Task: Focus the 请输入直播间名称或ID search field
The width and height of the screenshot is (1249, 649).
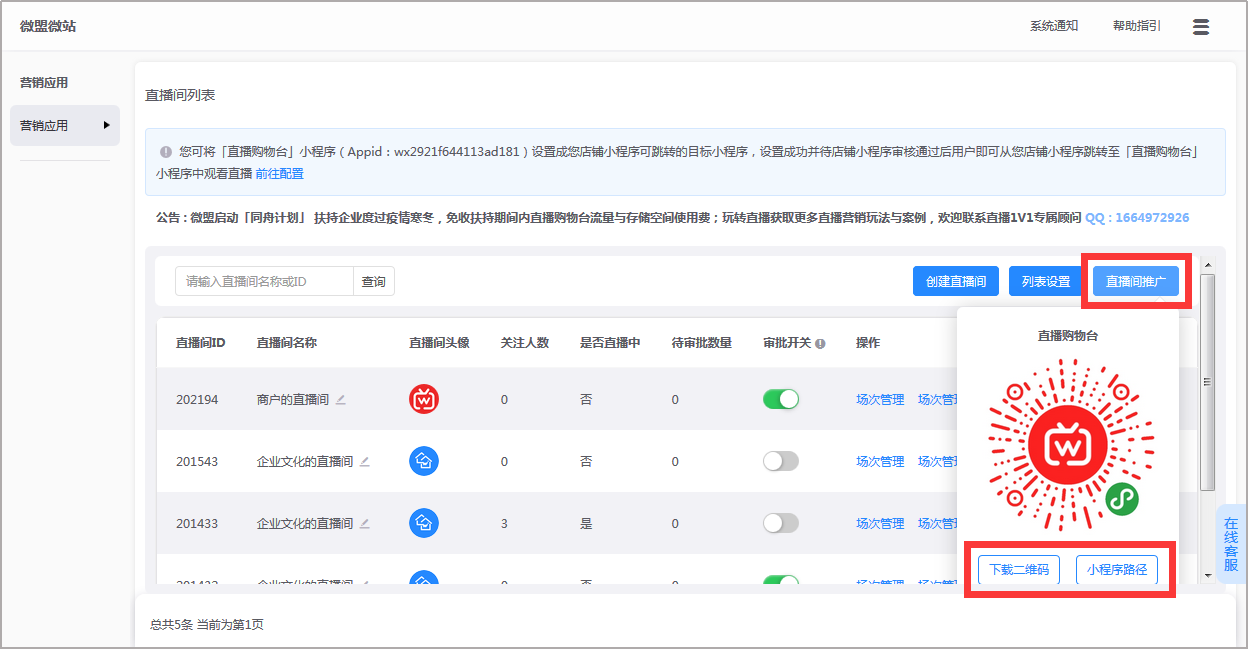Action: 265,282
